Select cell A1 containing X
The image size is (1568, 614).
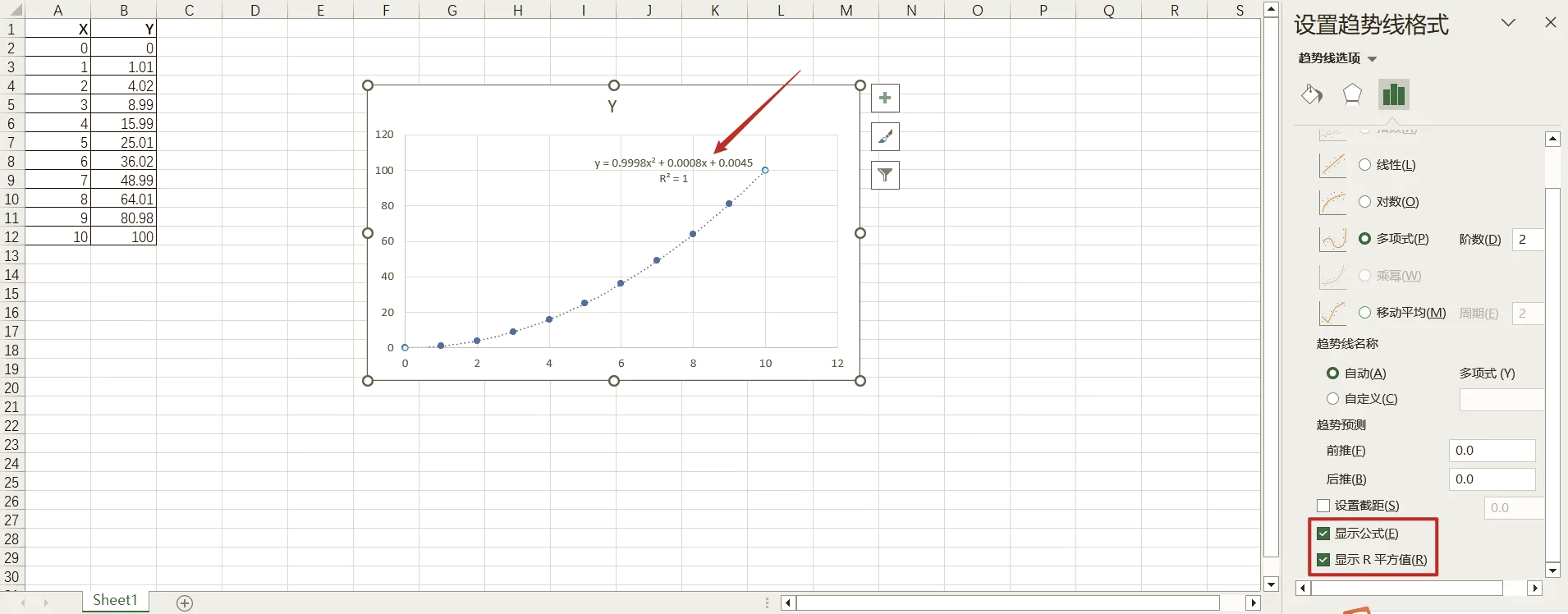point(57,29)
